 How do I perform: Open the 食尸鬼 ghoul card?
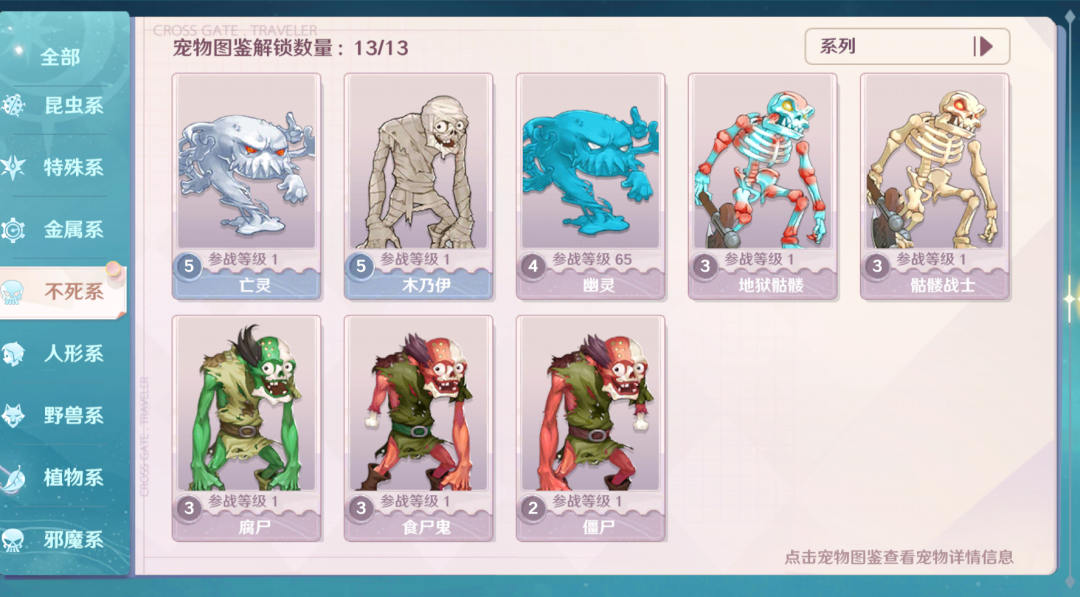419,428
